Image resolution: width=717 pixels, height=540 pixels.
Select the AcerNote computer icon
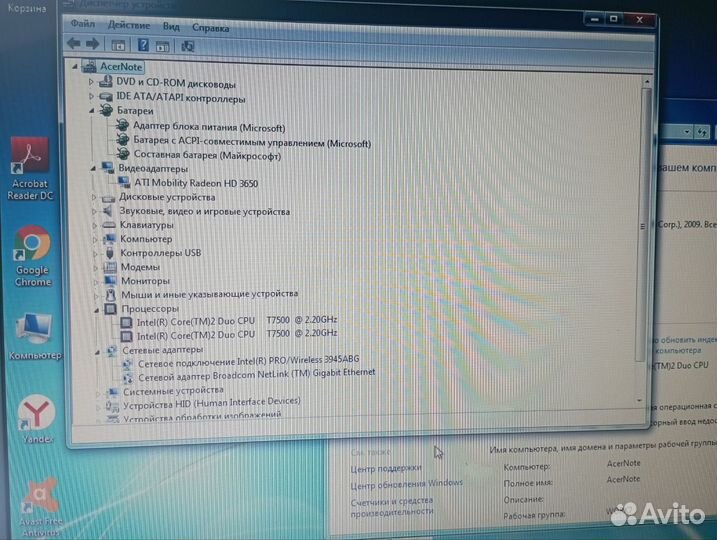click(x=89, y=67)
